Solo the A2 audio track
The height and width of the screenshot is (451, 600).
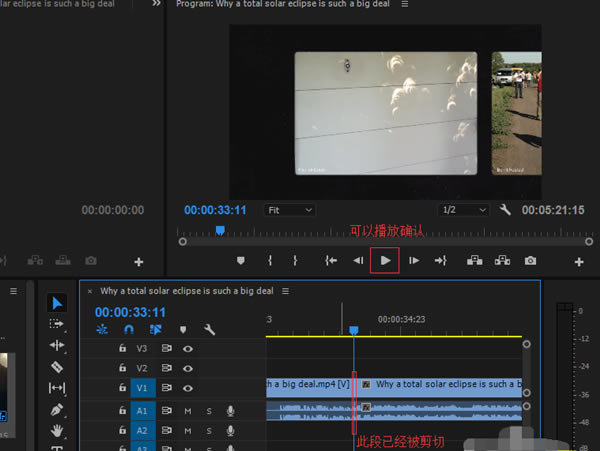[209, 430]
